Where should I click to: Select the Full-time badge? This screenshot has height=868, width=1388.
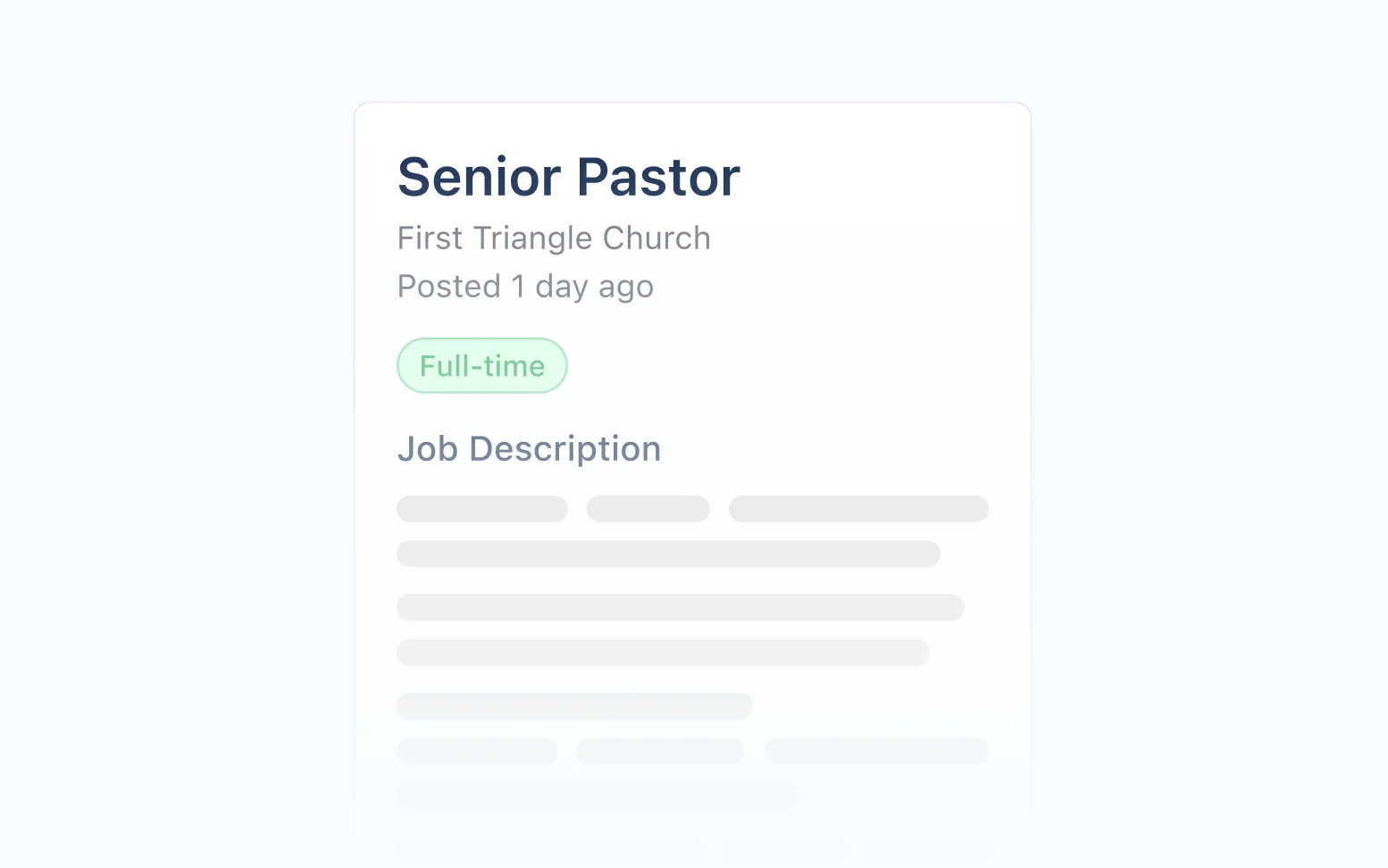[481, 365]
